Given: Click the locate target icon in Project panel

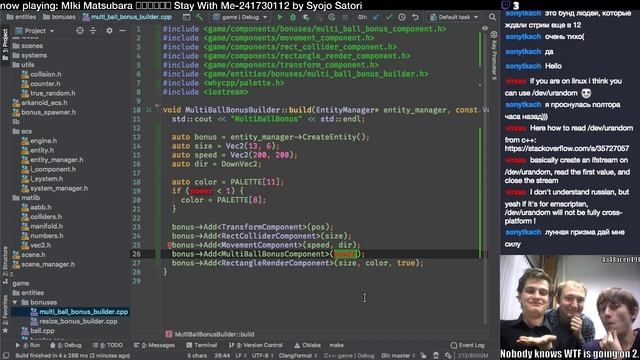Looking at the screenshot, I should 80,31.
